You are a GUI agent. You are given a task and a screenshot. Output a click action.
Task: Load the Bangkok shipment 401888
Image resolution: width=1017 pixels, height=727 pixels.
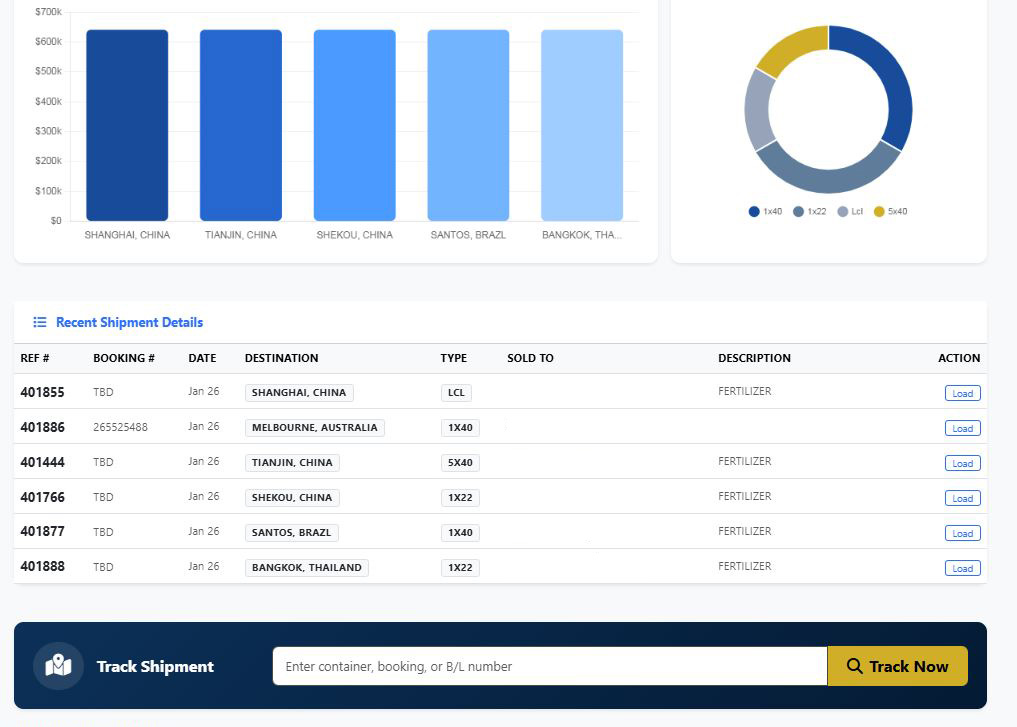pyautogui.click(x=962, y=568)
